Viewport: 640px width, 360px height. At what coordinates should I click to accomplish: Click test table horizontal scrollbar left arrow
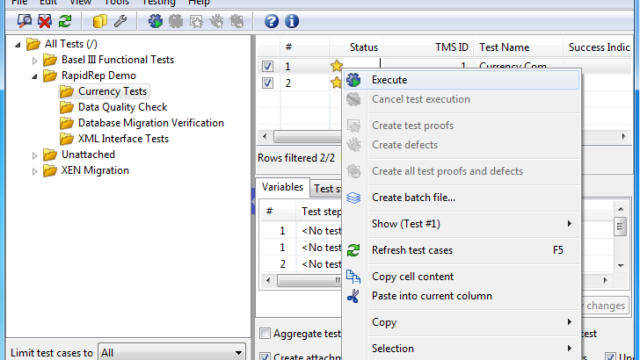pos(265,136)
